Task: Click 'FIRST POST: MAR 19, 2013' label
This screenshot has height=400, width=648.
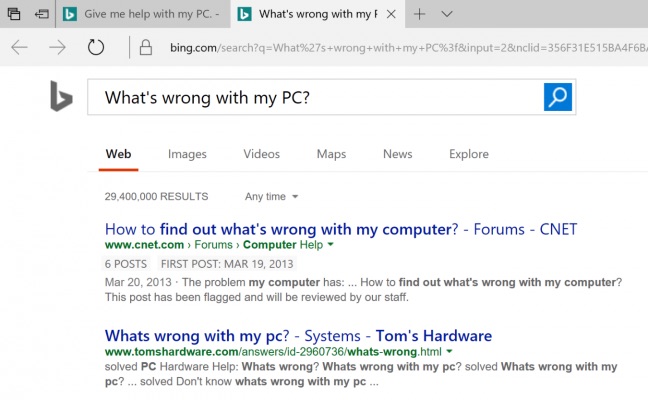Action: 227,264
